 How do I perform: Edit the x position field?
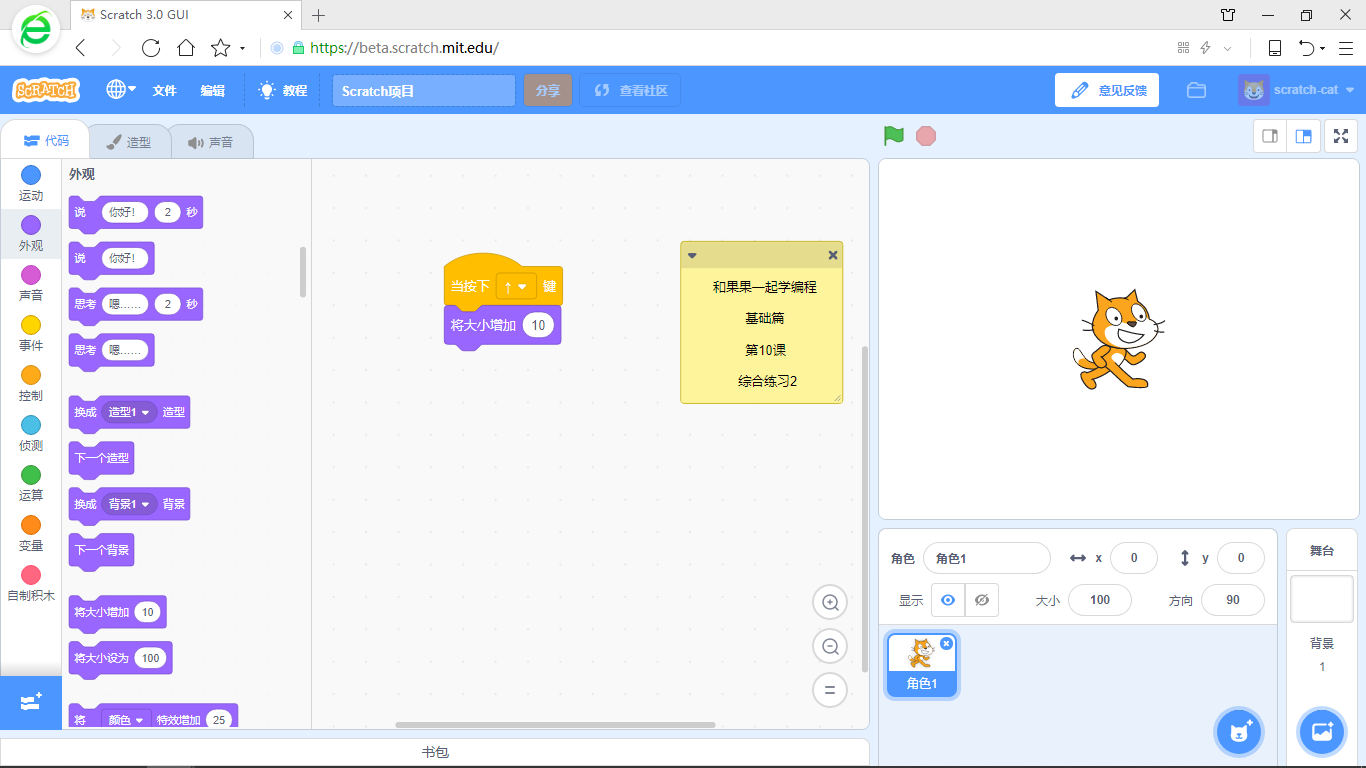point(1134,558)
